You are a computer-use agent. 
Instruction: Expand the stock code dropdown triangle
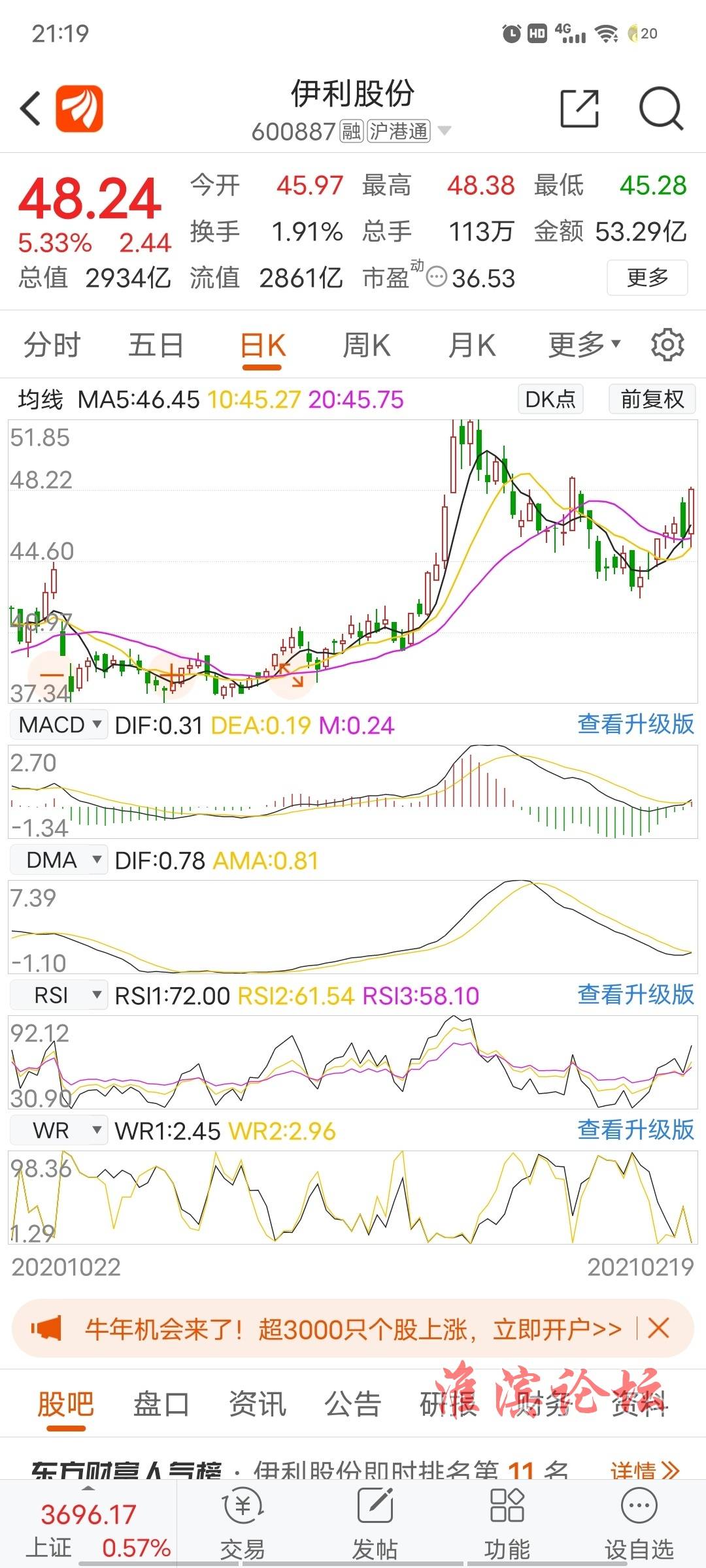pos(445,131)
